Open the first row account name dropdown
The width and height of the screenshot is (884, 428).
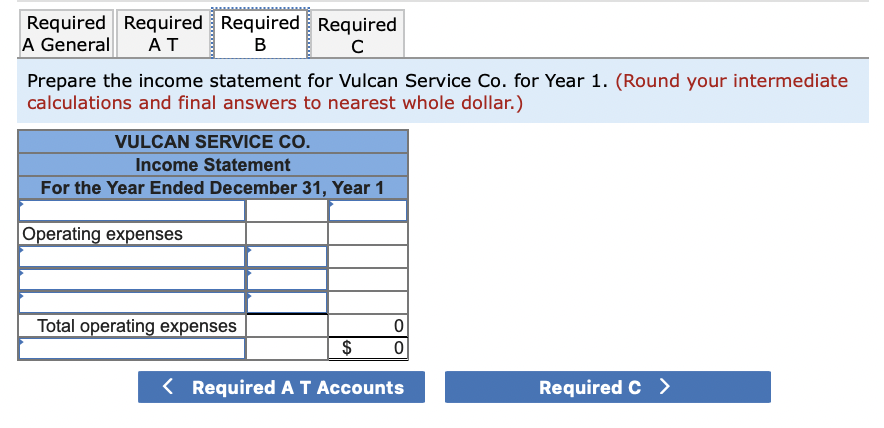pos(132,211)
